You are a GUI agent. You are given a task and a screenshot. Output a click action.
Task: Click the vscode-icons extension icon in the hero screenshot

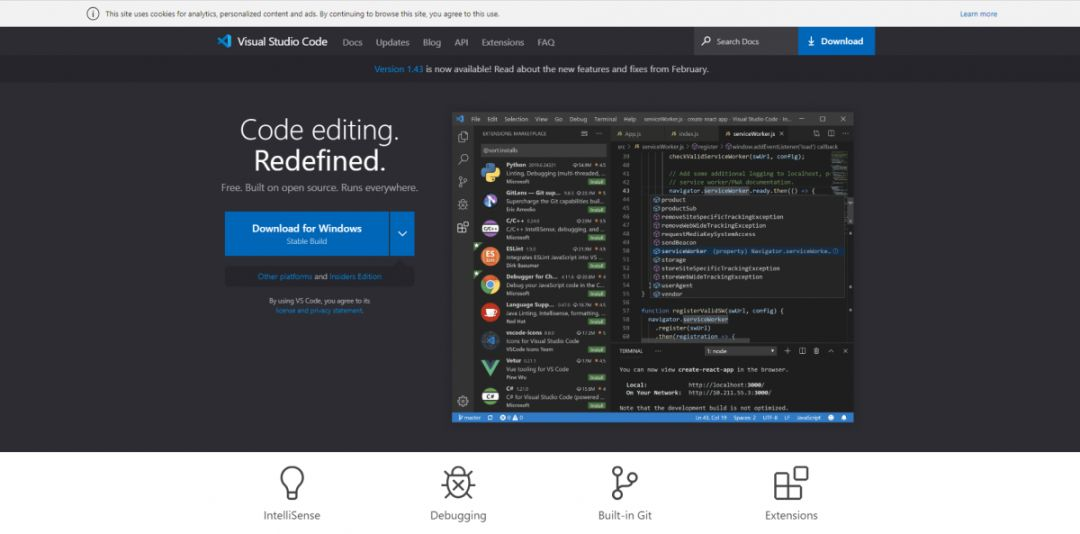(490, 340)
